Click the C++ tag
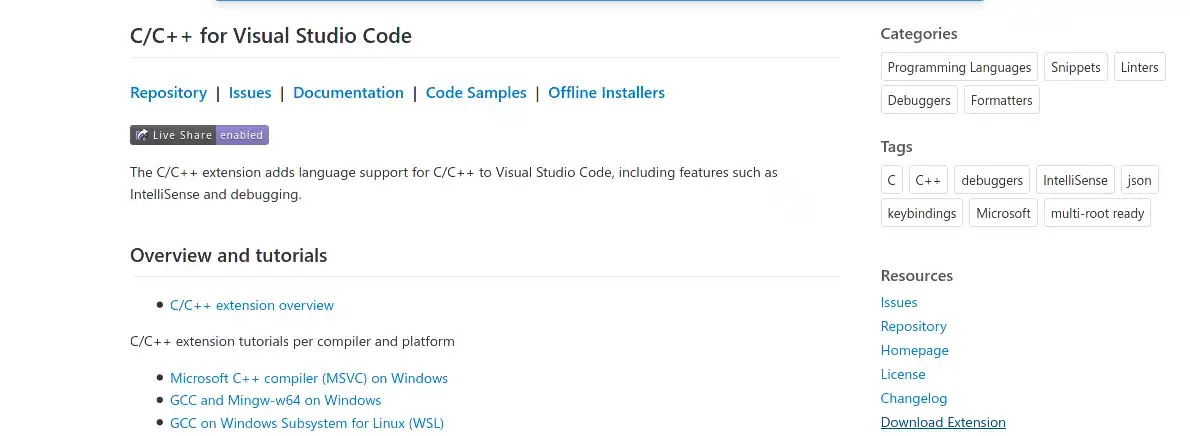Screen dimensions: 1190x436 tap(927, 180)
